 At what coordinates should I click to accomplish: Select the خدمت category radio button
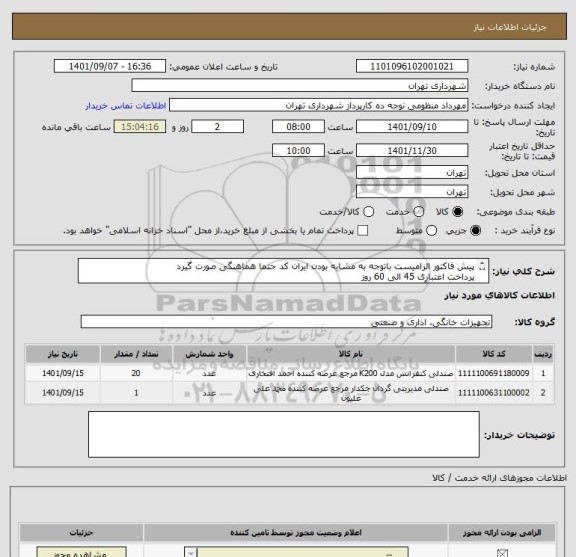click(419, 212)
